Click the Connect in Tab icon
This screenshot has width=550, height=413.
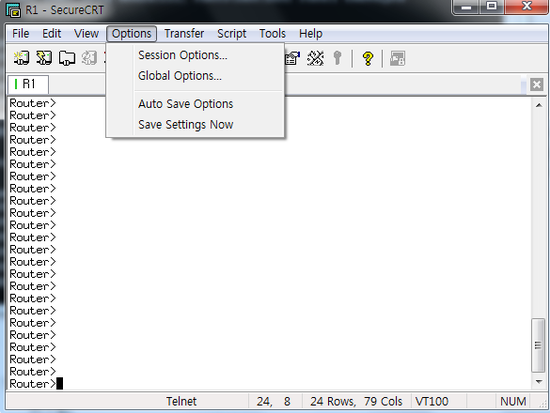[67, 58]
